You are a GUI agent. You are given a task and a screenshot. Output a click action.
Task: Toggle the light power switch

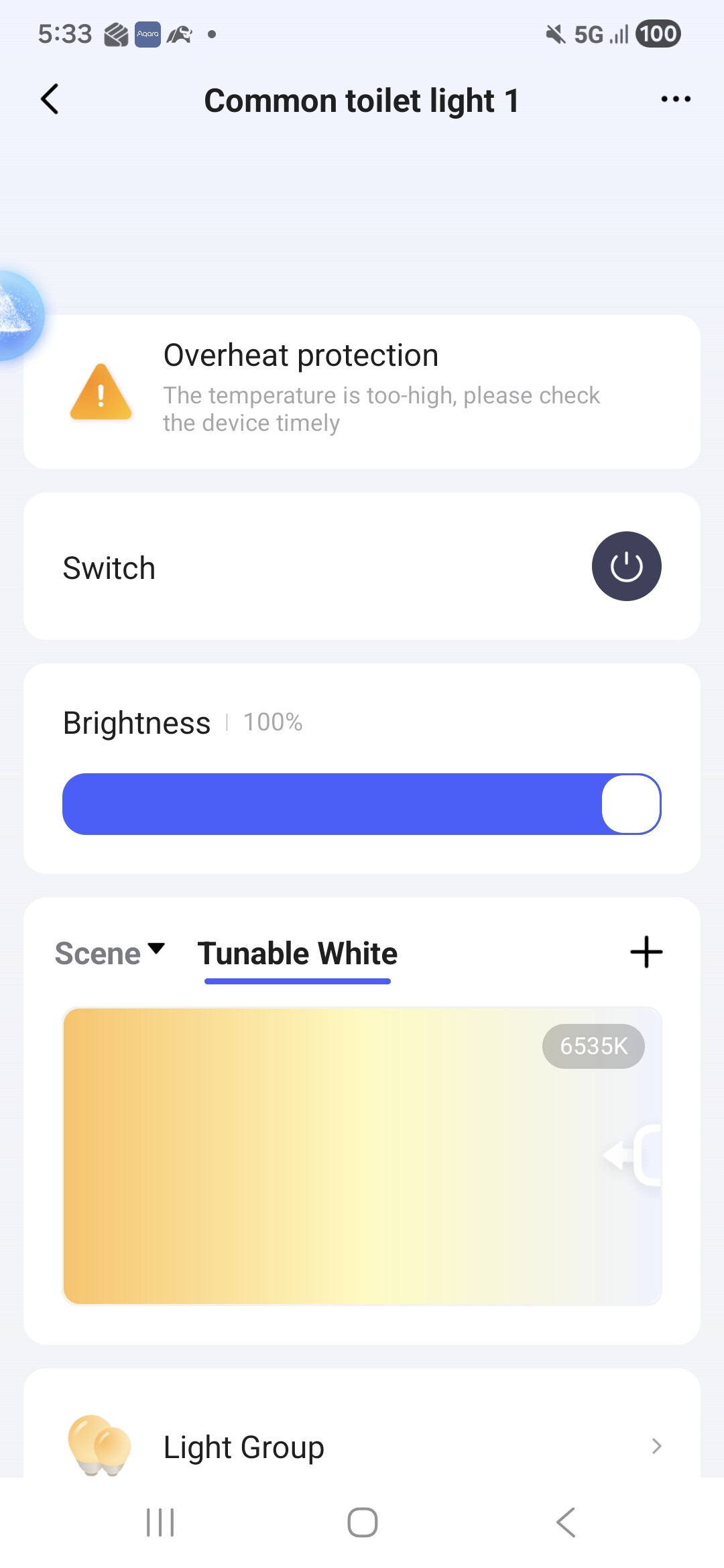coord(626,567)
